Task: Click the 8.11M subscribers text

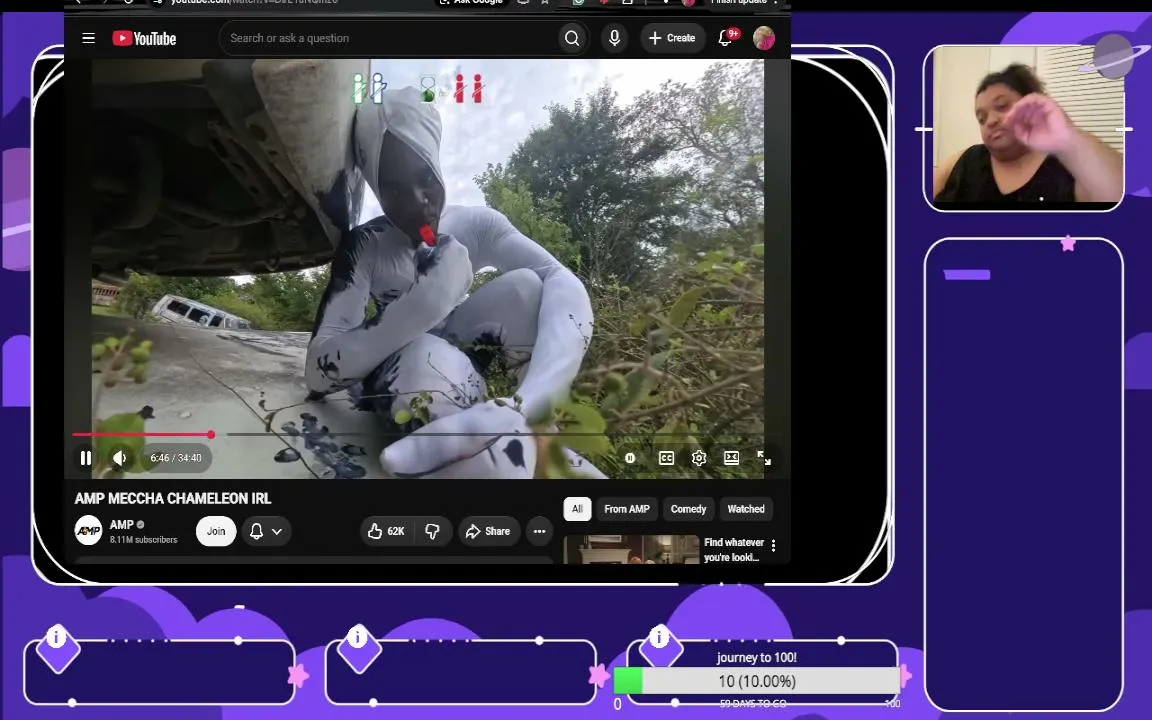Action: [143, 539]
